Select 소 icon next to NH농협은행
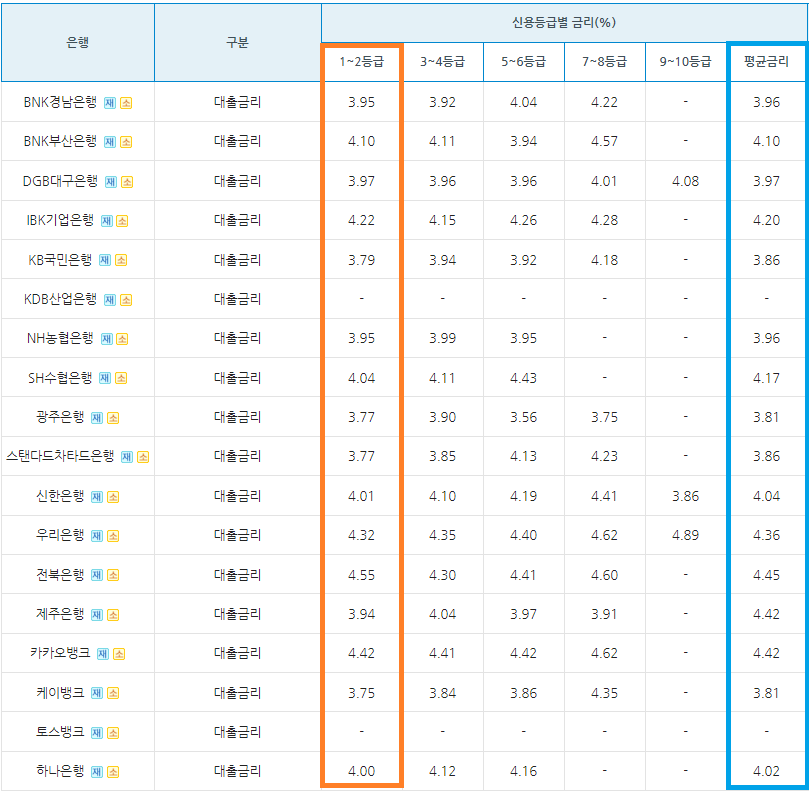Screen dimensions: 809x791 pos(122,339)
